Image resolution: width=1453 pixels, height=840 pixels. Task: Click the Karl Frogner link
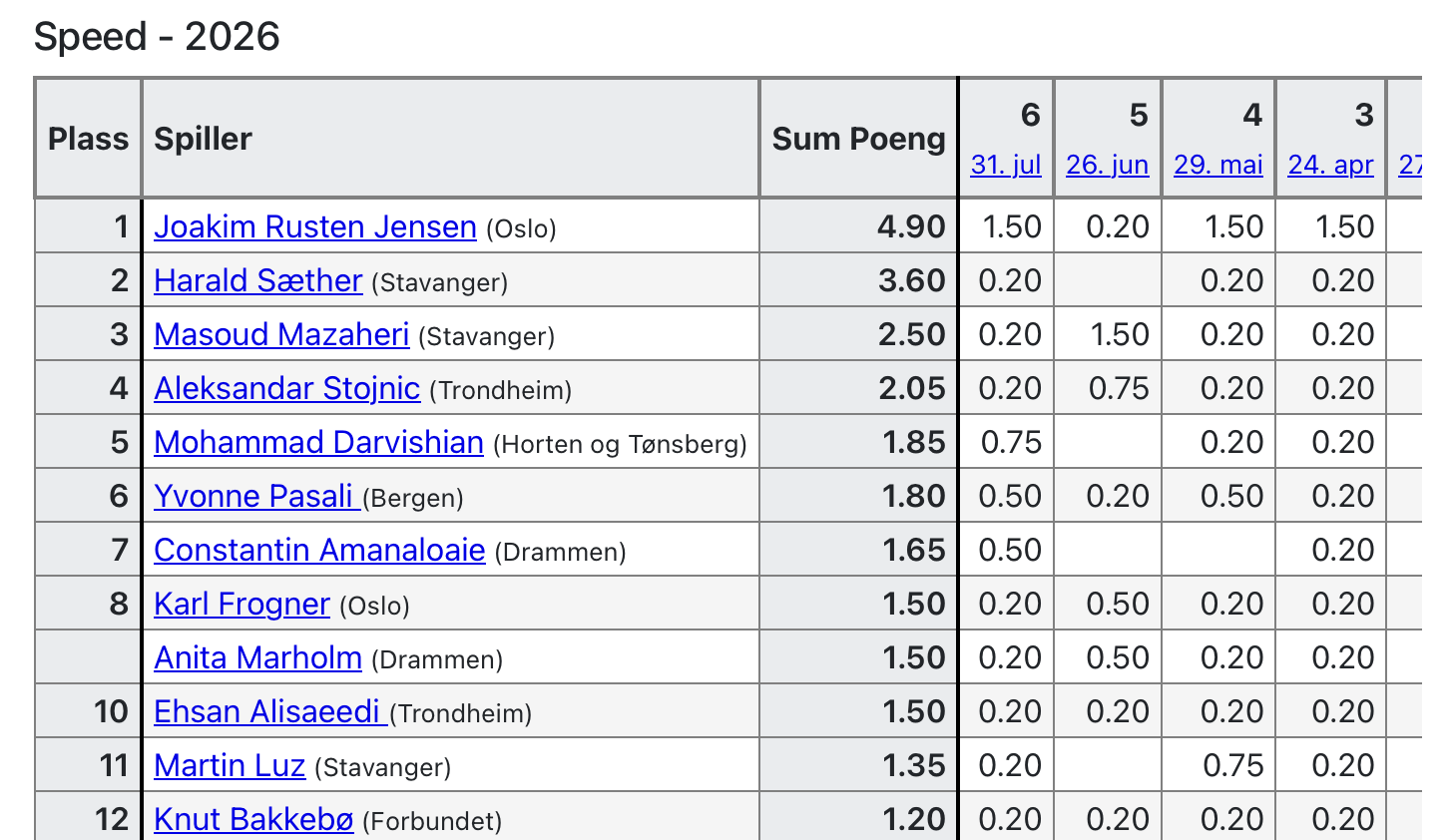click(242, 605)
